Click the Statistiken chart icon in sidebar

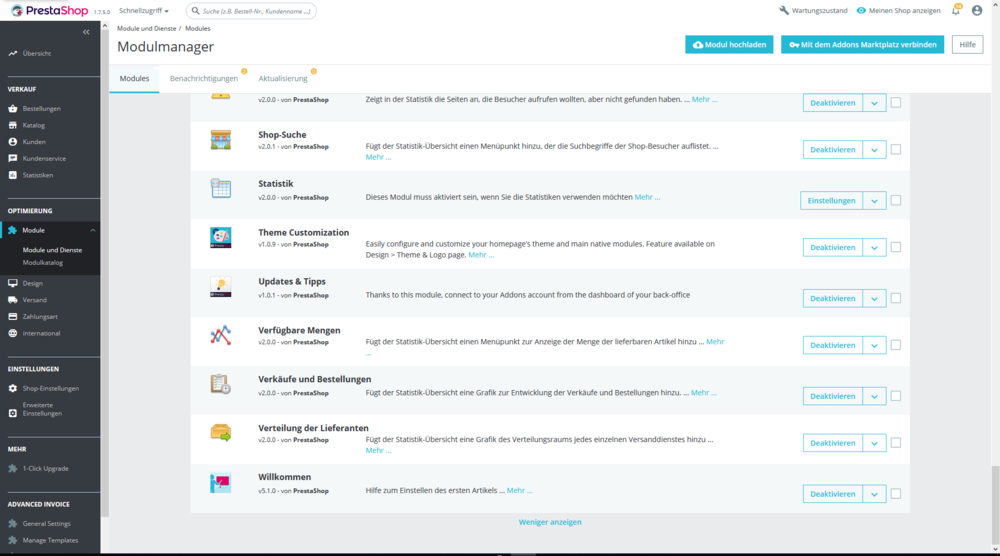pyautogui.click(x=13, y=175)
